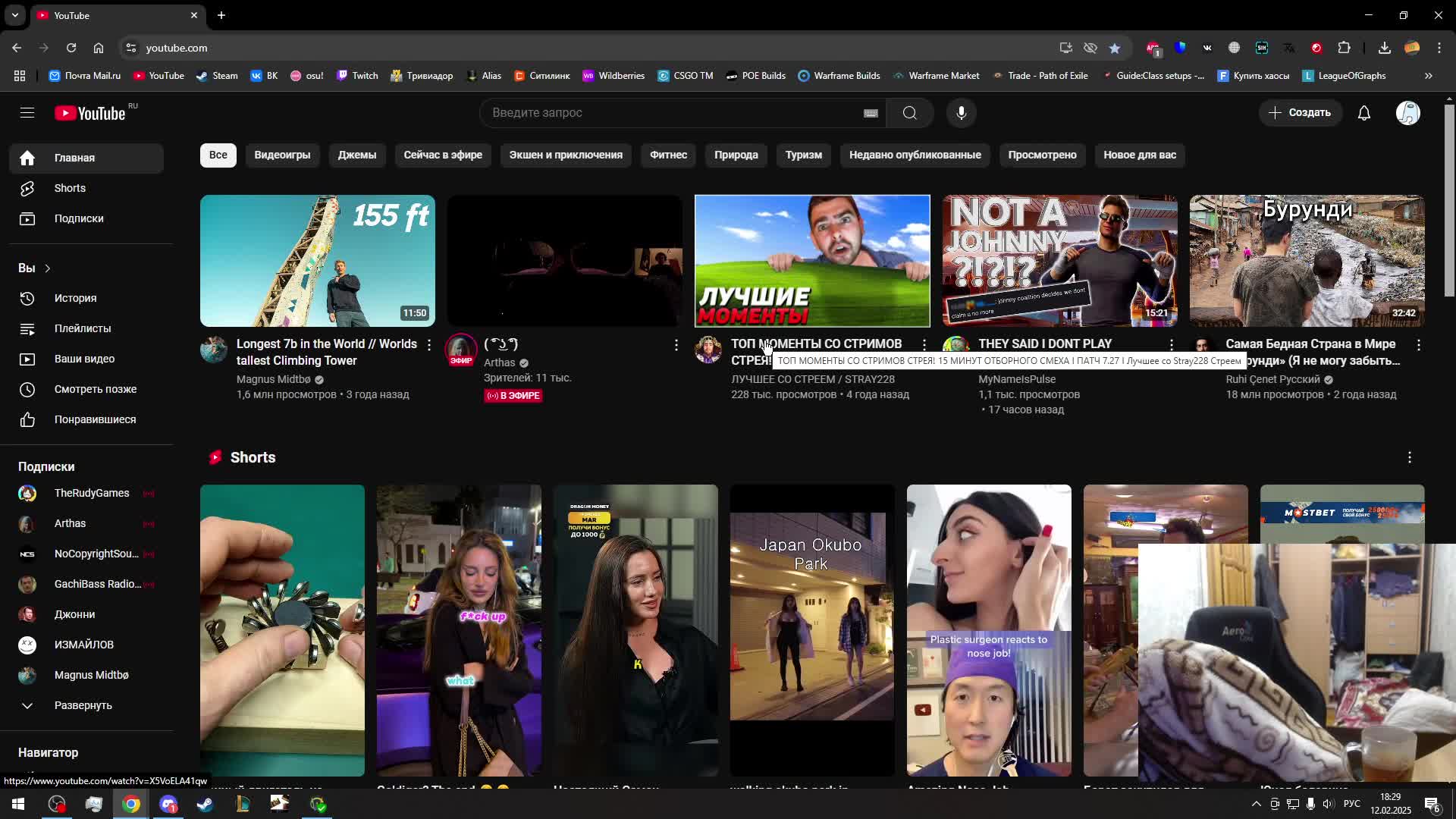
Task: Open the account avatar menu
Action: click(1408, 113)
